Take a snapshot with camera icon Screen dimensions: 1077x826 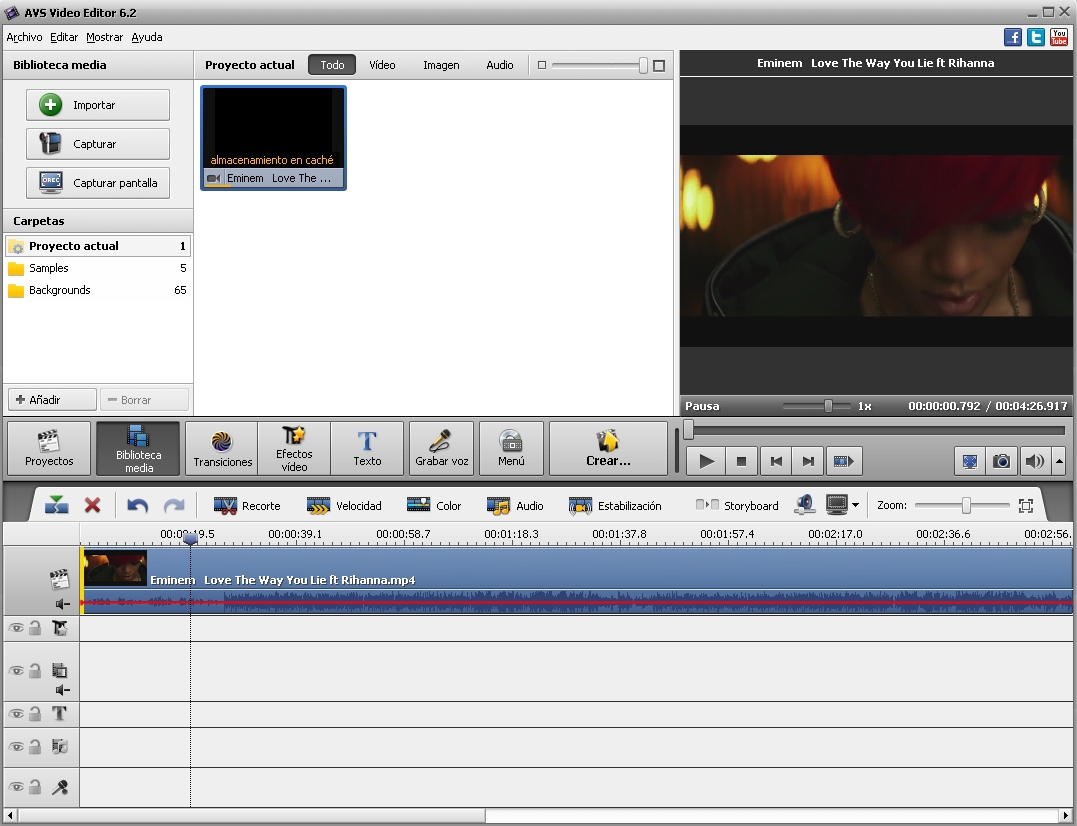tap(1001, 461)
